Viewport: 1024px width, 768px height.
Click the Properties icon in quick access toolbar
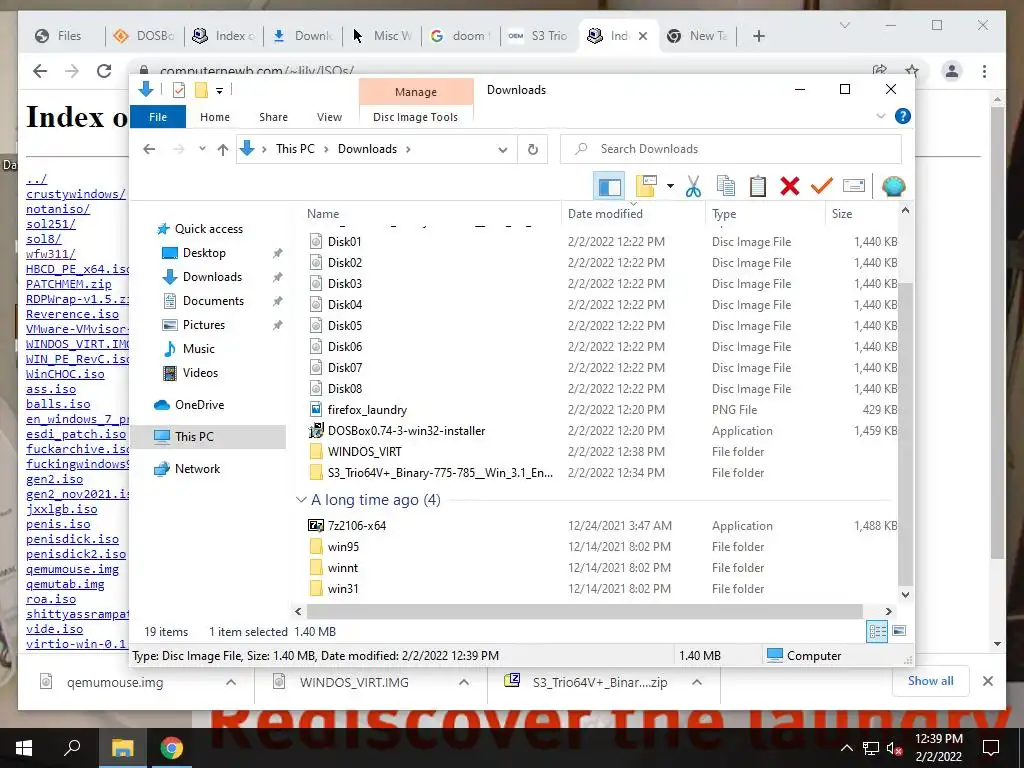point(178,90)
